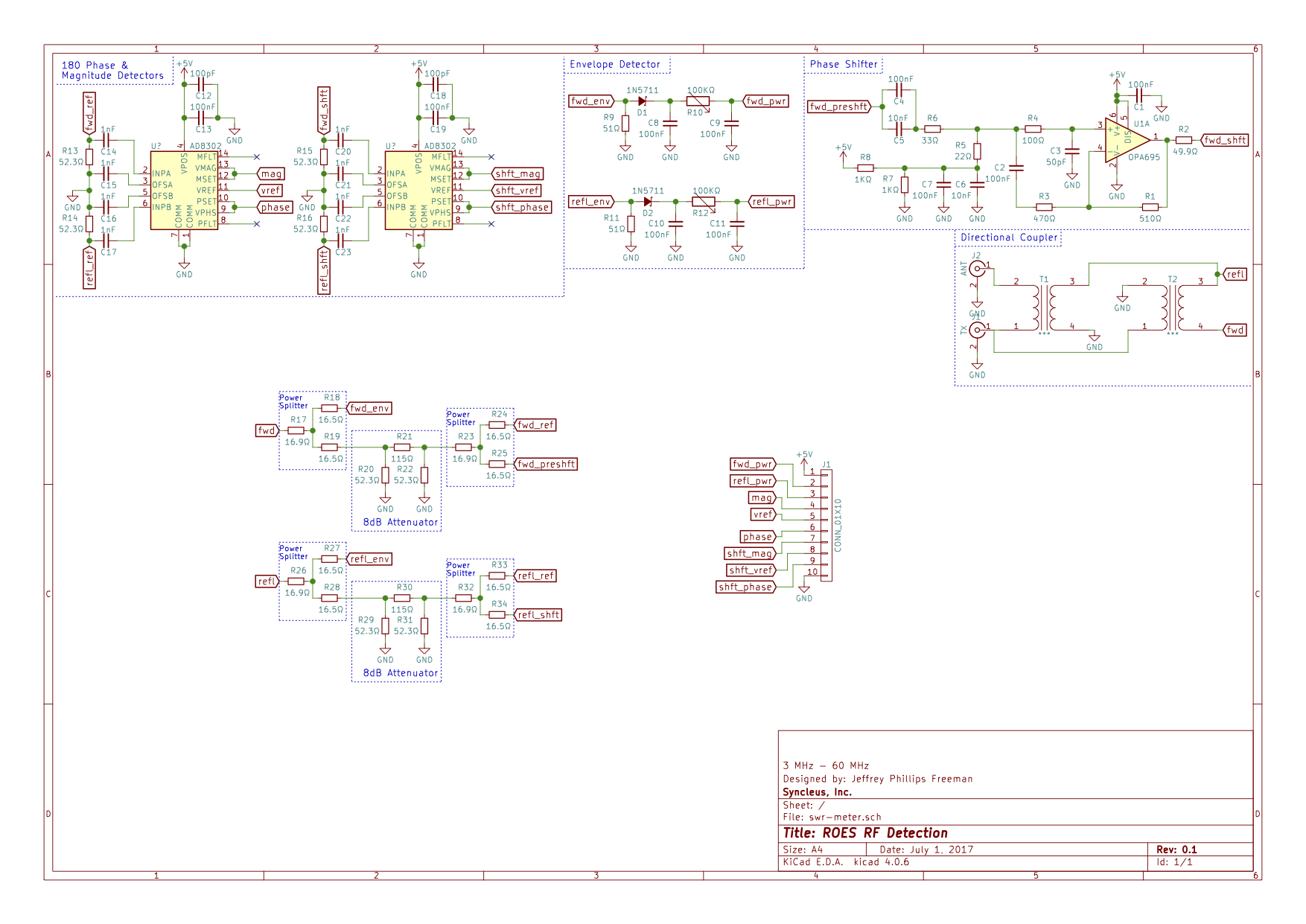Click the shft_vref label on AD8302 pin 11
This screenshot has width=1306, height=924.
(517, 191)
